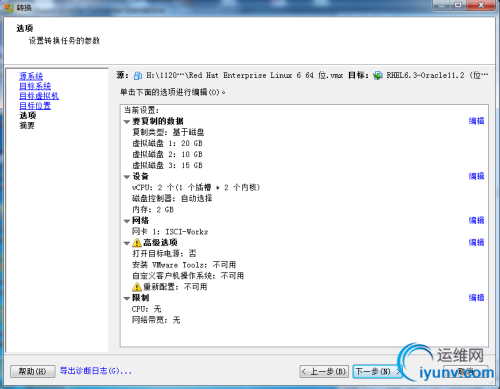Collapse the 设备 section
Screen dimensions: 500x389
pyautogui.click(x=127, y=177)
